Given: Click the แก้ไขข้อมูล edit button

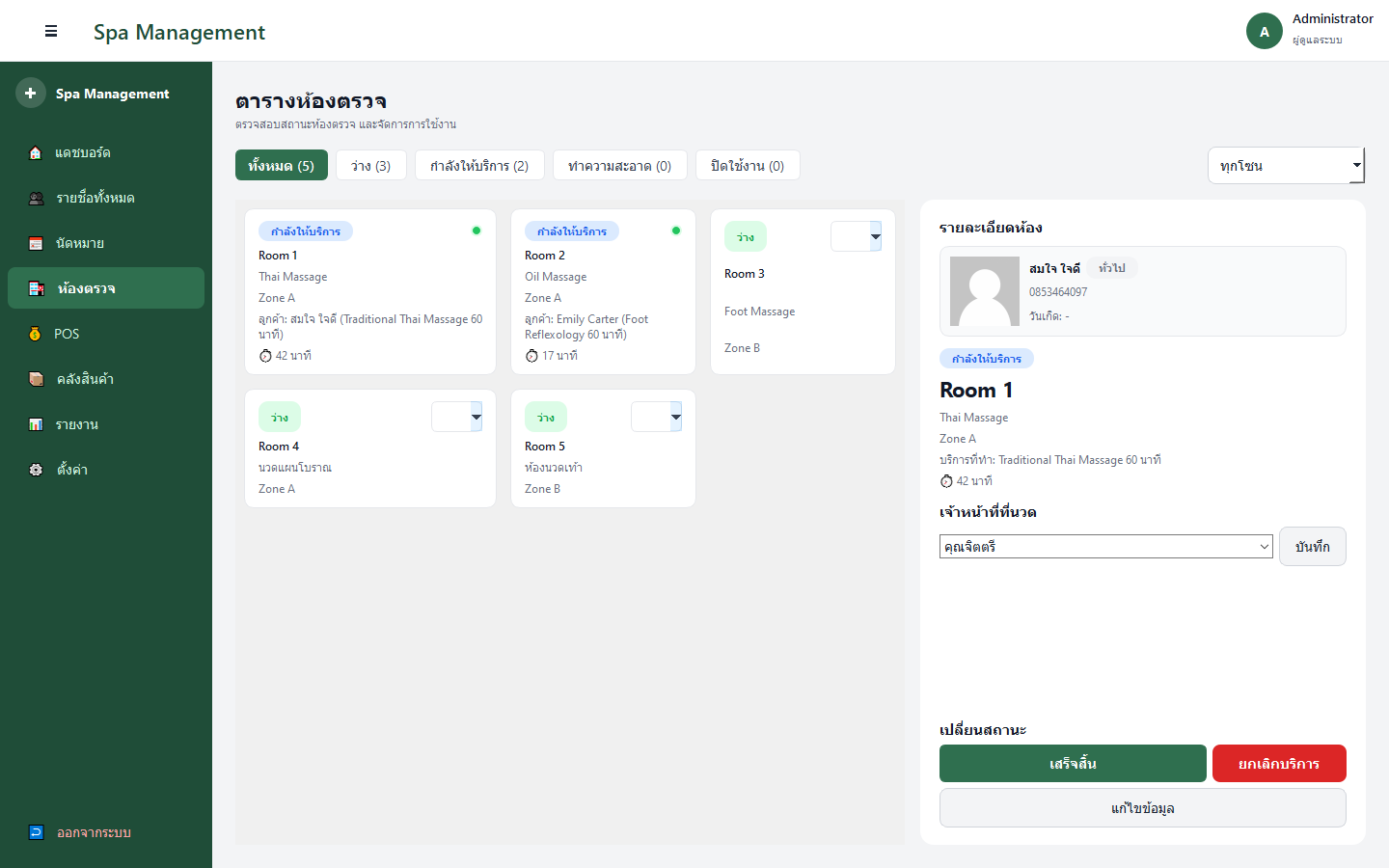Looking at the screenshot, I should (x=1143, y=807).
